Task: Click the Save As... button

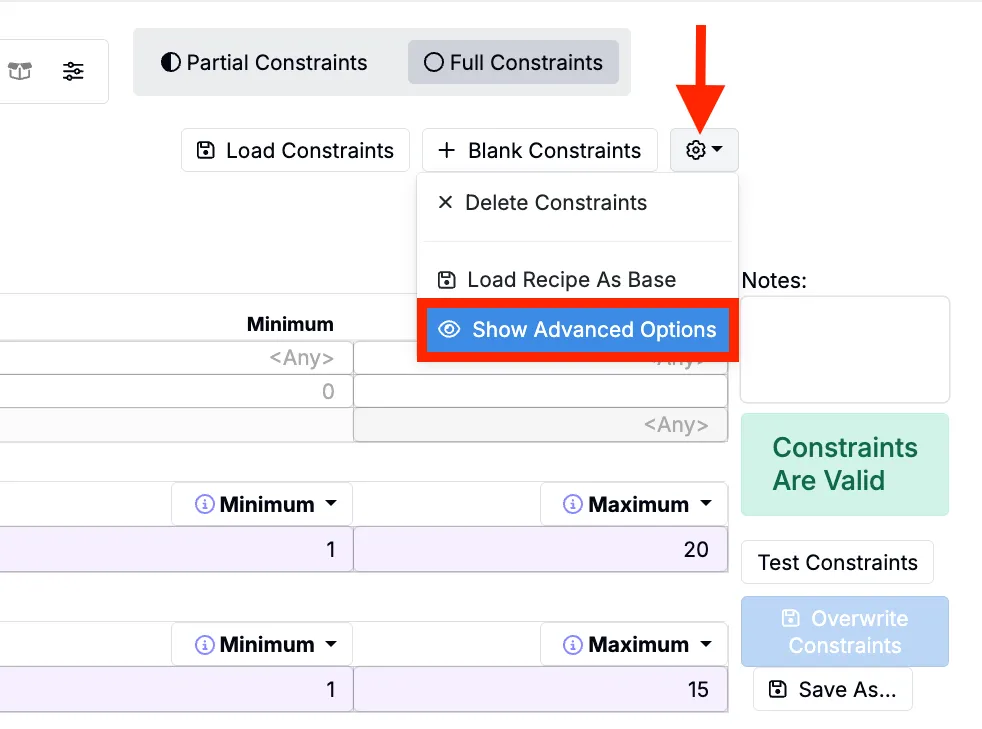Action: click(x=833, y=690)
